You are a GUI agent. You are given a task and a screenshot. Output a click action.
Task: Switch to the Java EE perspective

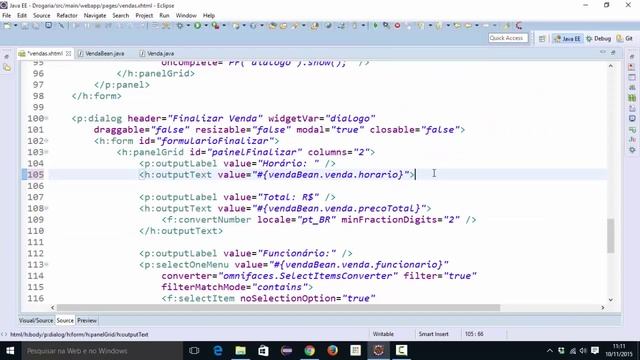[567, 38]
